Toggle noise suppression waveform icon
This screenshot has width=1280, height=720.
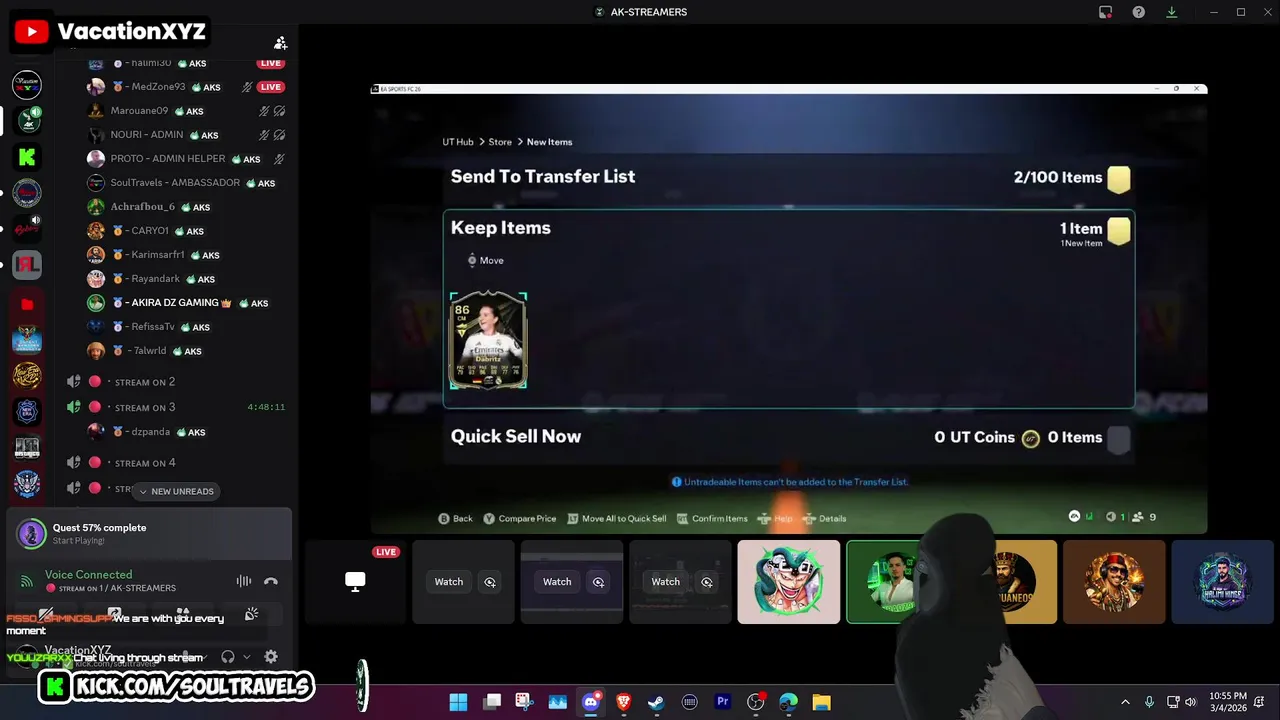243,581
